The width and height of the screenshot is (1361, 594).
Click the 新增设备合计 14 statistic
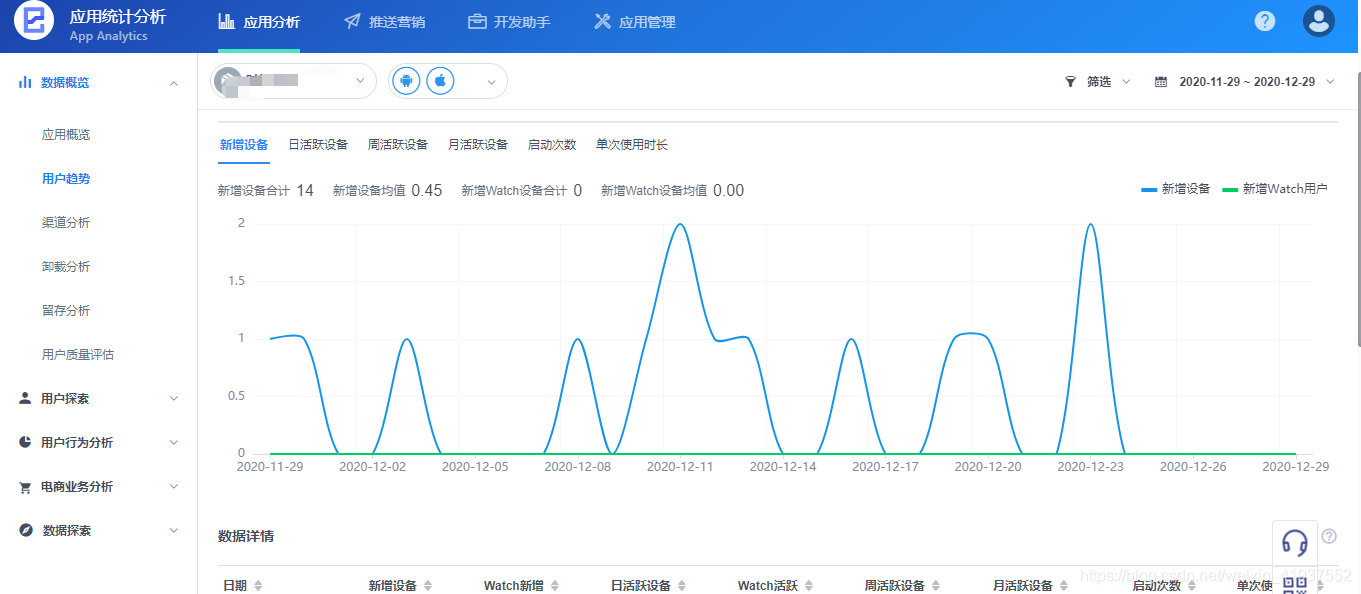pyautogui.click(x=266, y=190)
